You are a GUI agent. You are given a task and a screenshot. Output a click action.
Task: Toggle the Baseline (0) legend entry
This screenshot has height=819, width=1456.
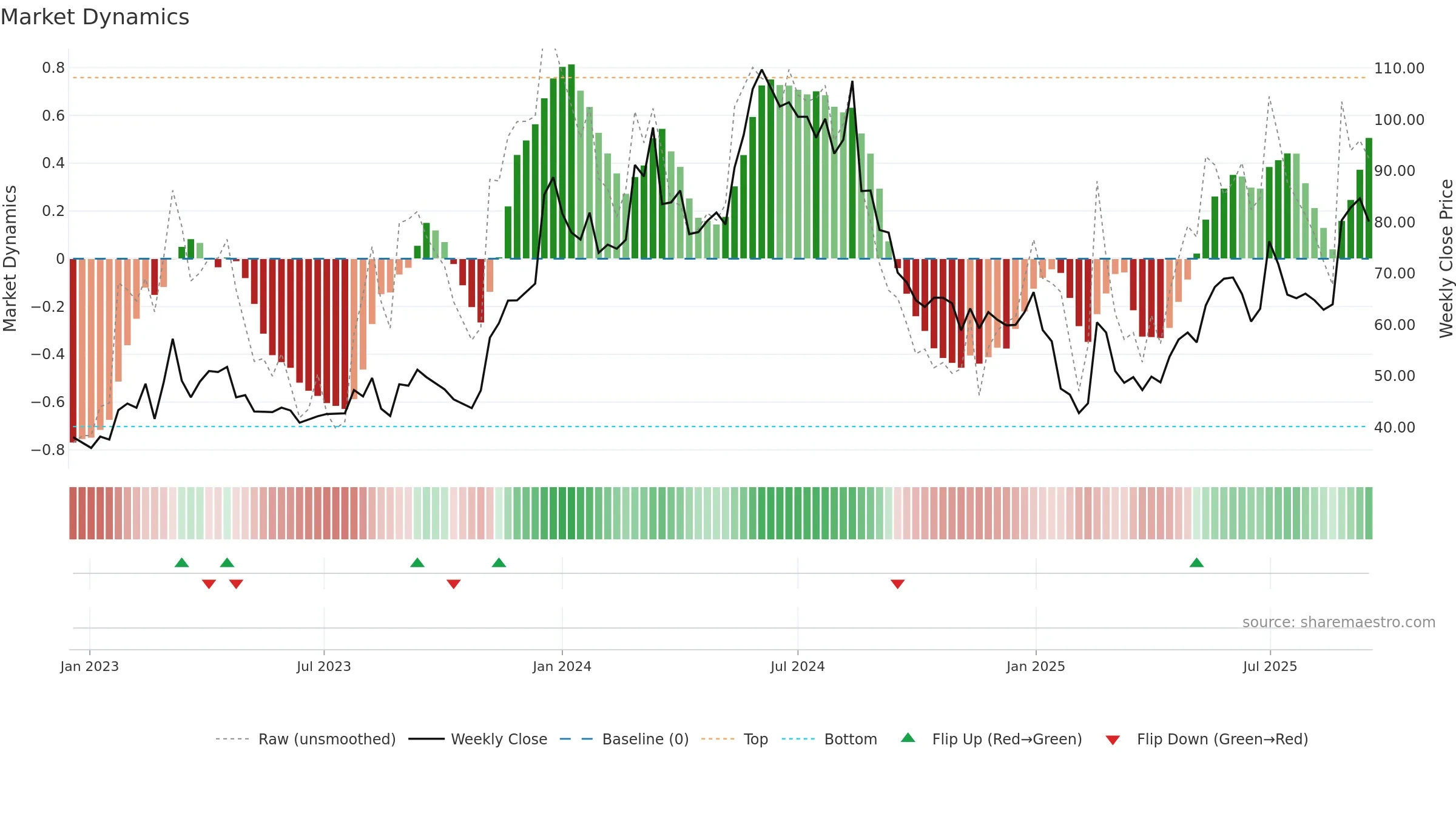624,739
